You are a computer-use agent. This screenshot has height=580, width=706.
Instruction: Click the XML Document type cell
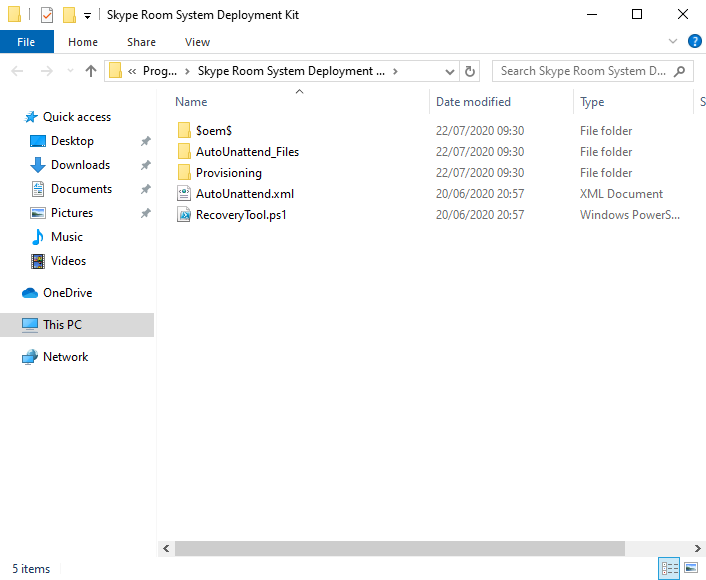621,194
